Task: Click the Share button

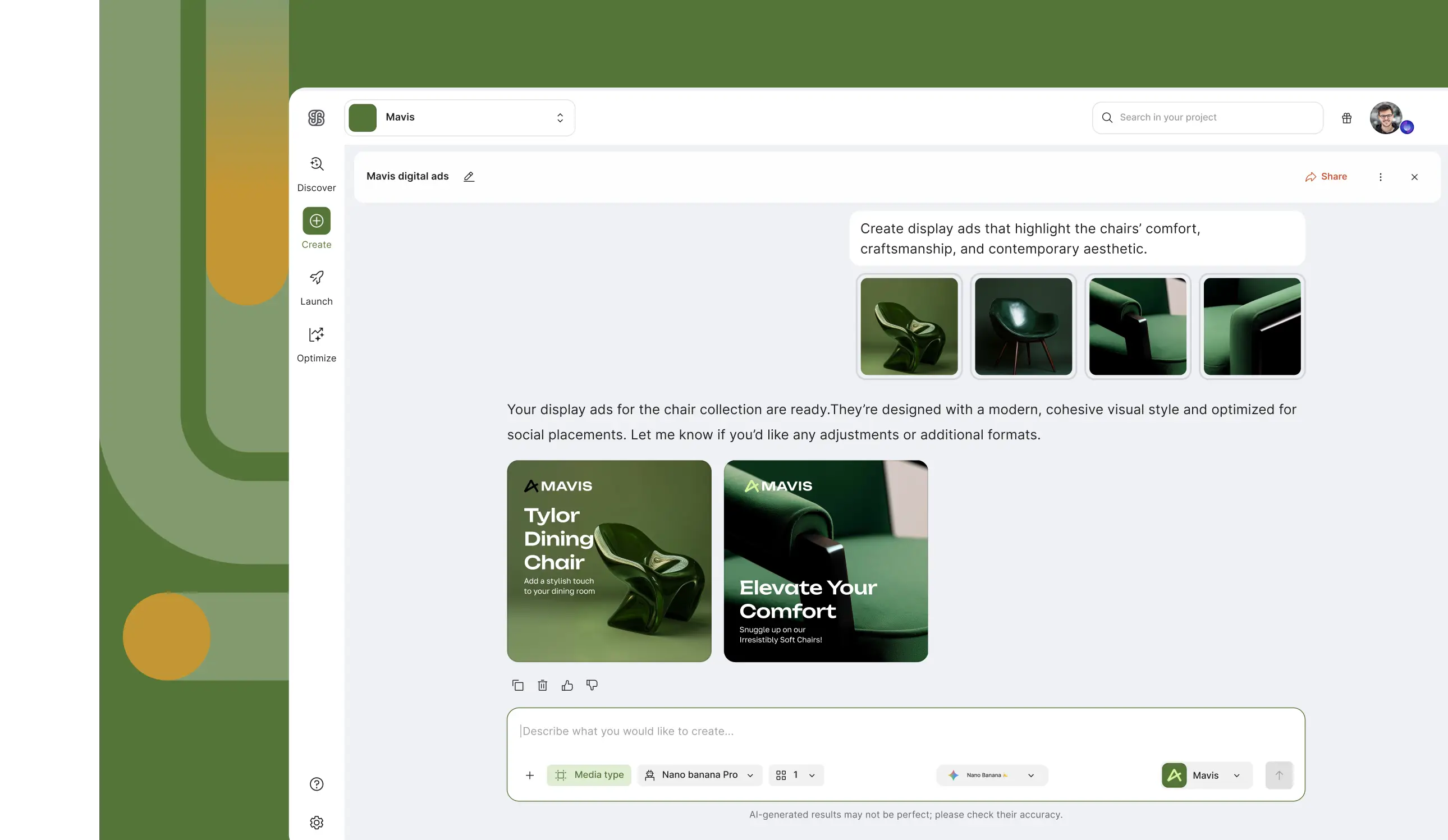Action: click(x=1326, y=177)
